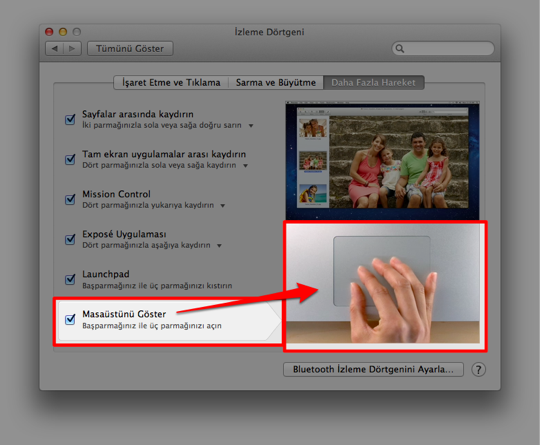The width and height of the screenshot is (540, 445).
Task: Click Bluetooth İzleme Dörtgenini Ayarla button
Action: [373, 370]
